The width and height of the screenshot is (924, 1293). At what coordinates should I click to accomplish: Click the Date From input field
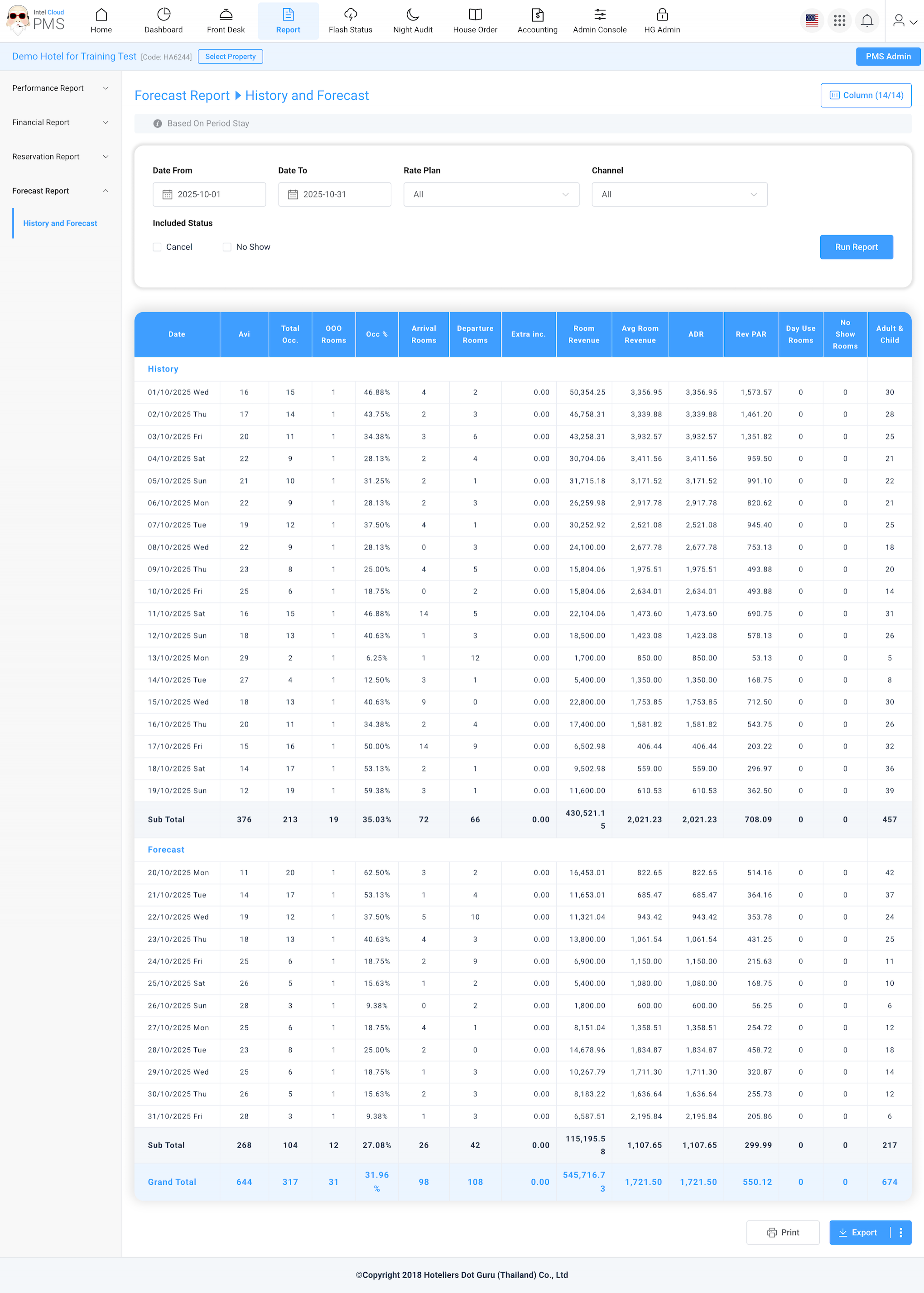pos(209,195)
